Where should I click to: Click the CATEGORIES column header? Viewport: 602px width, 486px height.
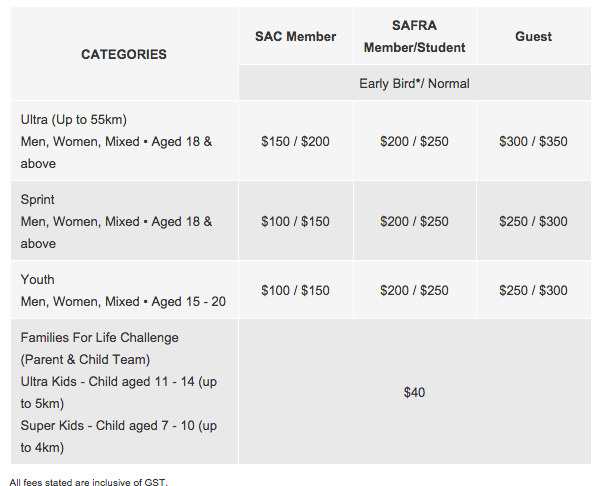[x=124, y=54]
